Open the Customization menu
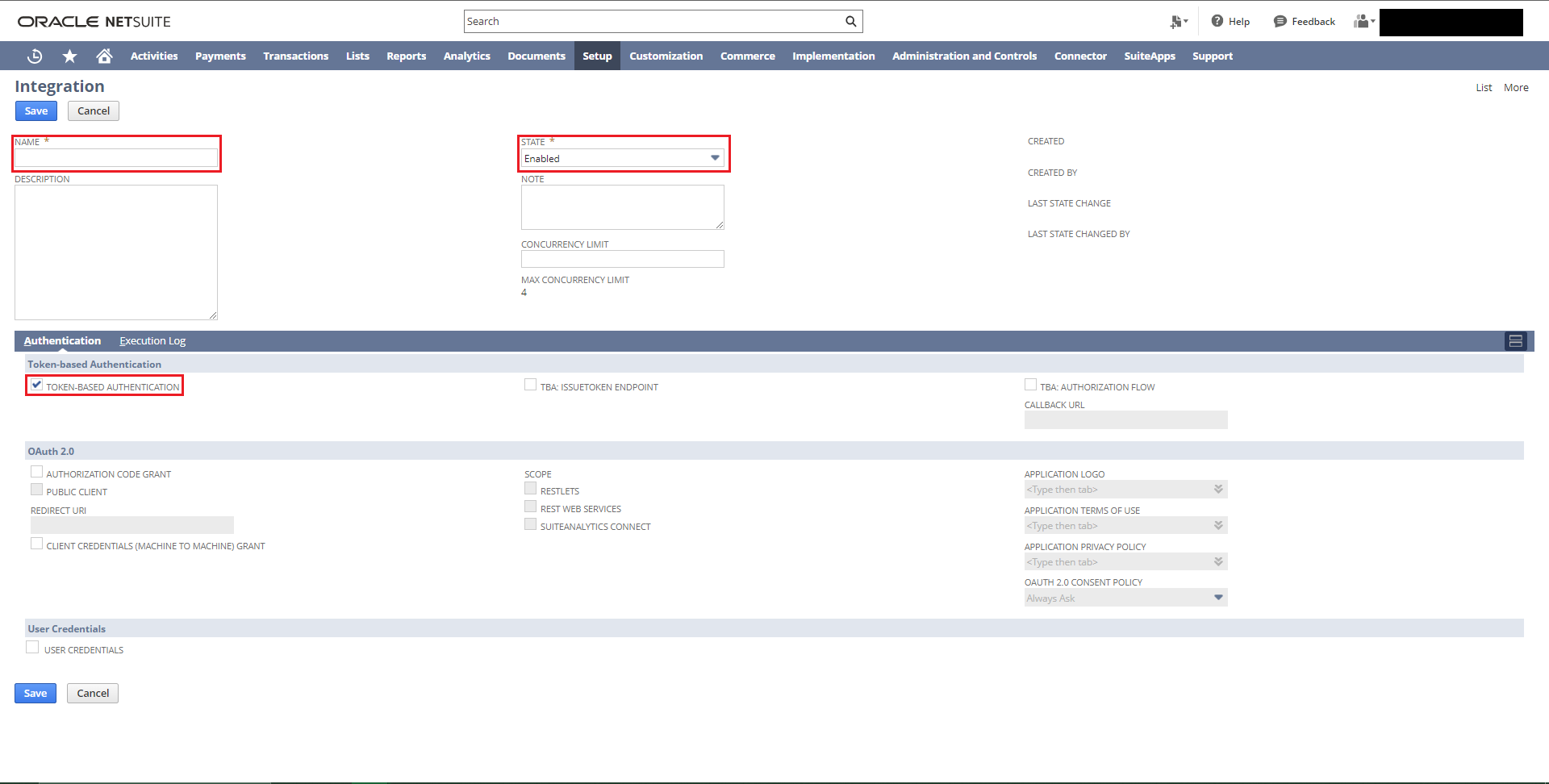 pyautogui.click(x=666, y=56)
